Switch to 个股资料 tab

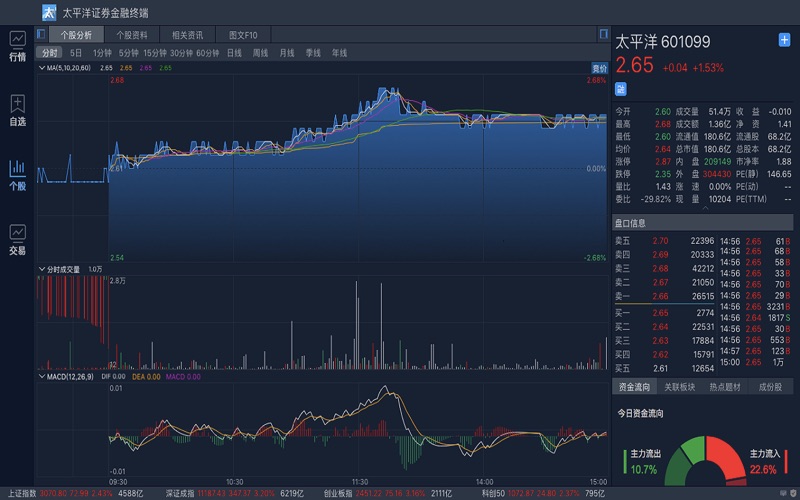[x=132, y=35]
